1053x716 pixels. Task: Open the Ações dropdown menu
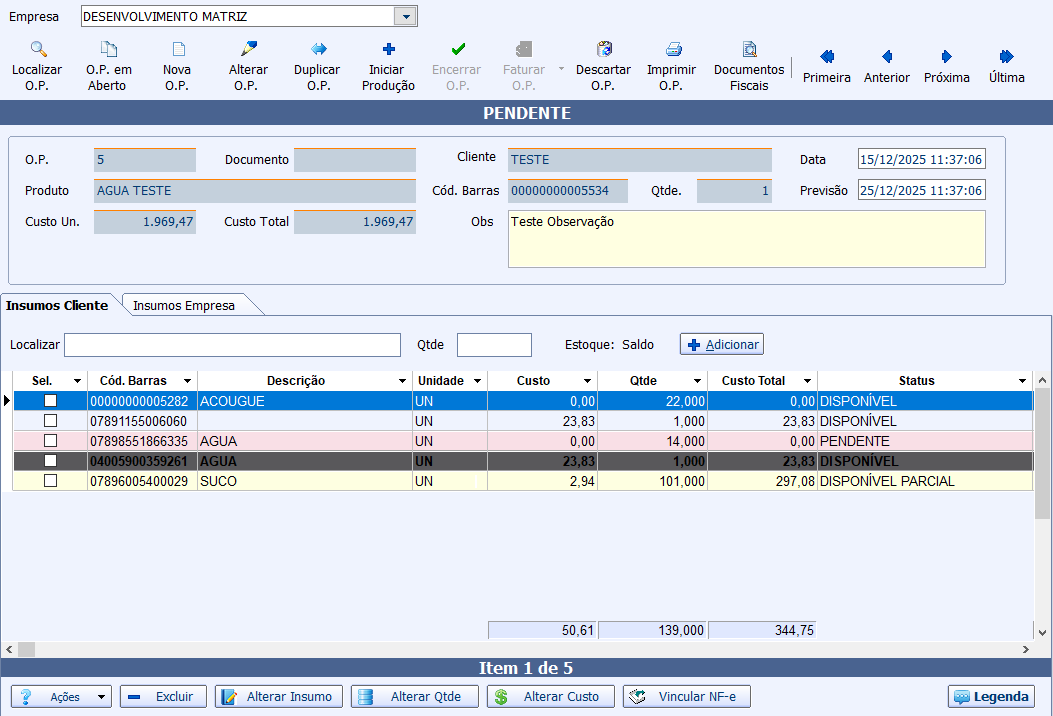pos(61,697)
